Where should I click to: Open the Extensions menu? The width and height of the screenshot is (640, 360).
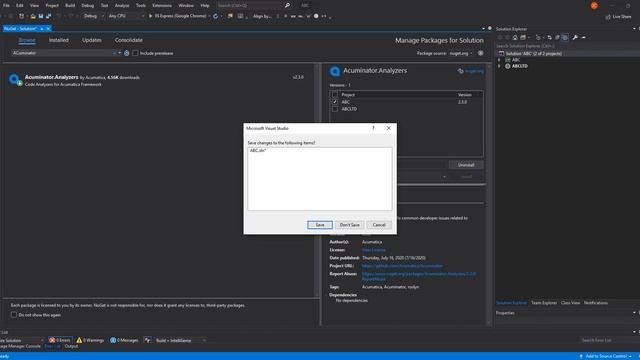click(x=162, y=6)
